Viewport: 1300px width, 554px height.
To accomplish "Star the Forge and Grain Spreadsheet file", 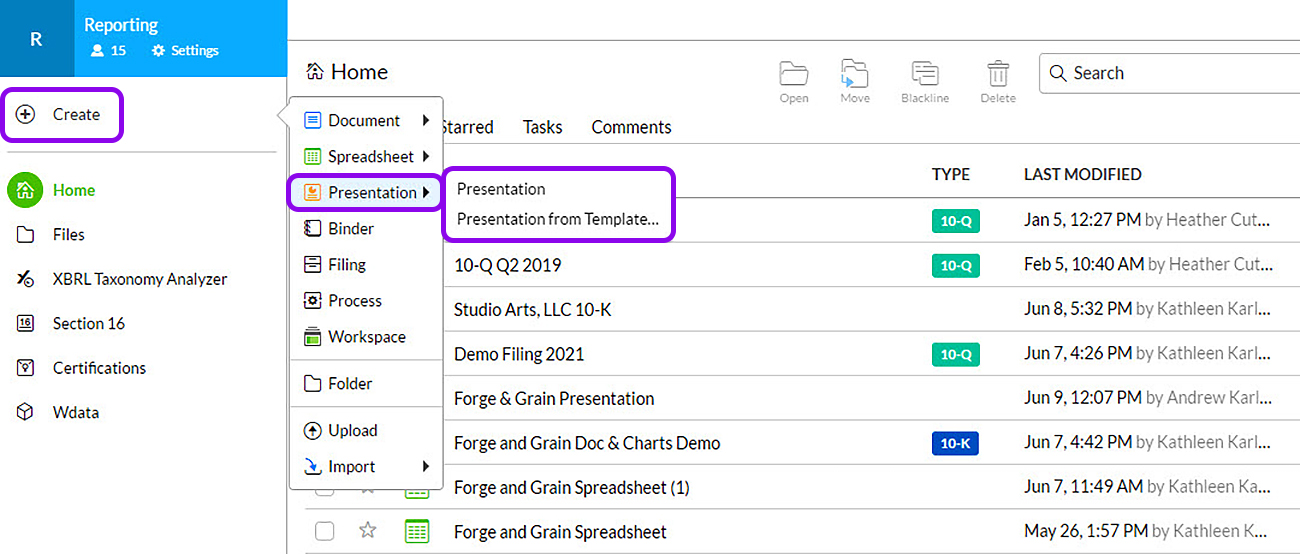I will (367, 531).
